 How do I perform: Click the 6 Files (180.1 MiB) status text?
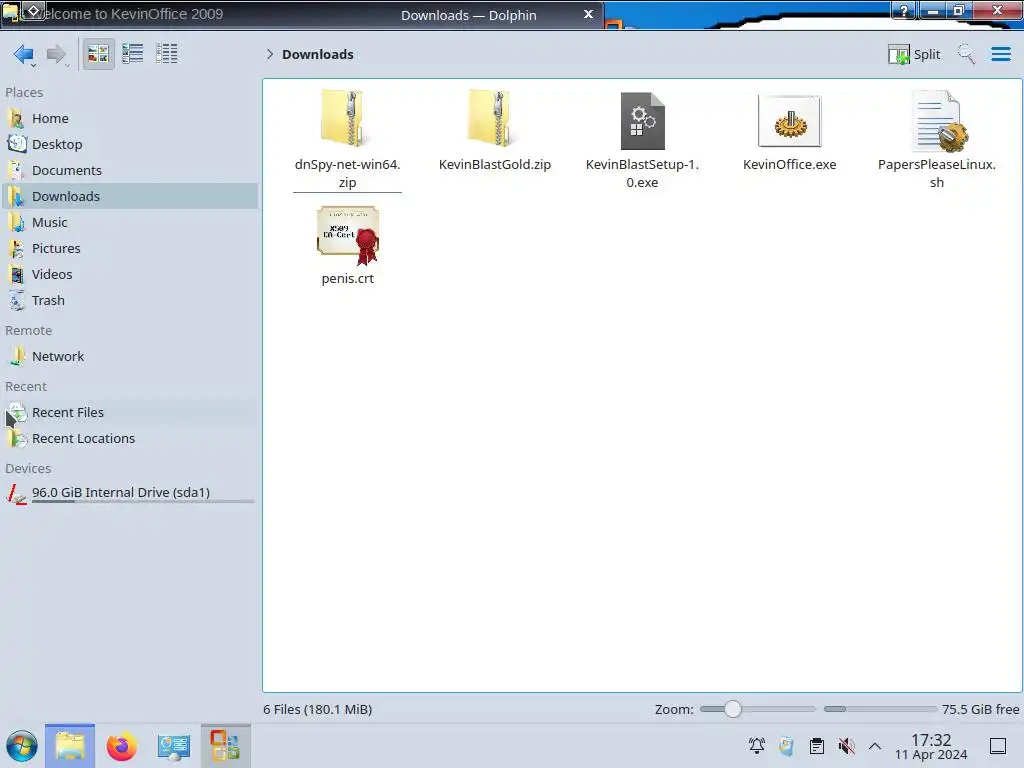[317, 709]
